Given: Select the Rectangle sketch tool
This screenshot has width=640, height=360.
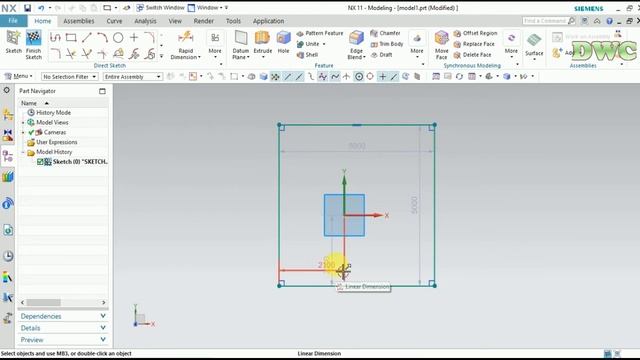Looking at the screenshot, I should [71, 38].
